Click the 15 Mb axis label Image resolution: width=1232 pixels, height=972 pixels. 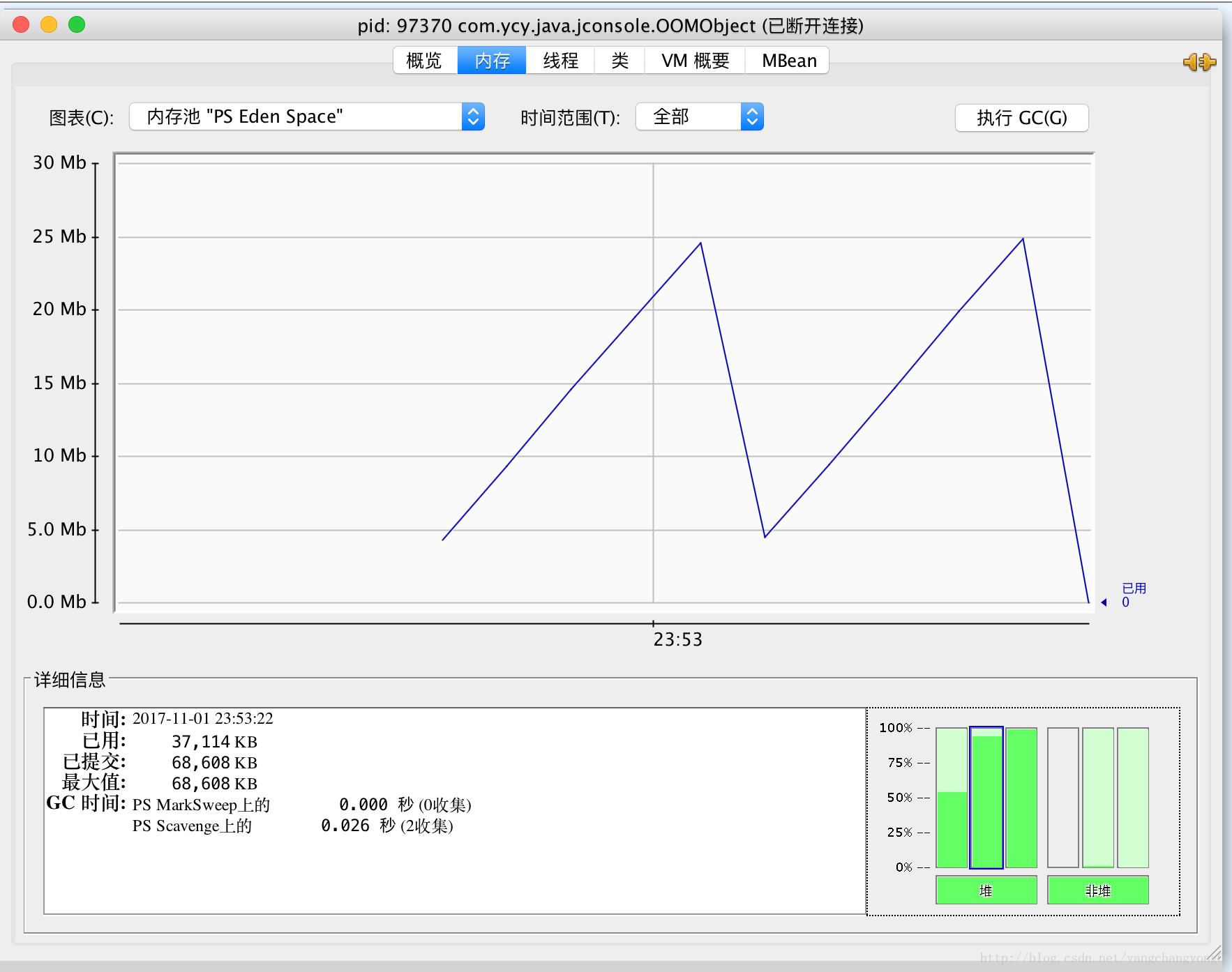coord(59,383)
